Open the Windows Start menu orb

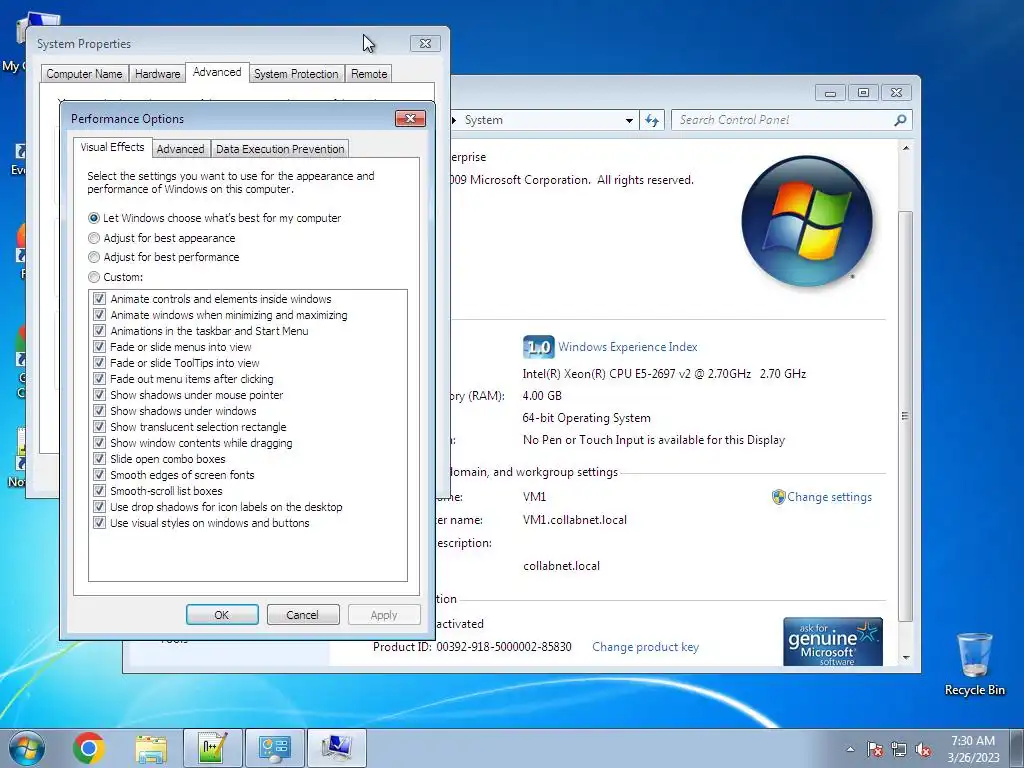pyautogui.click(x=27, y=748)
